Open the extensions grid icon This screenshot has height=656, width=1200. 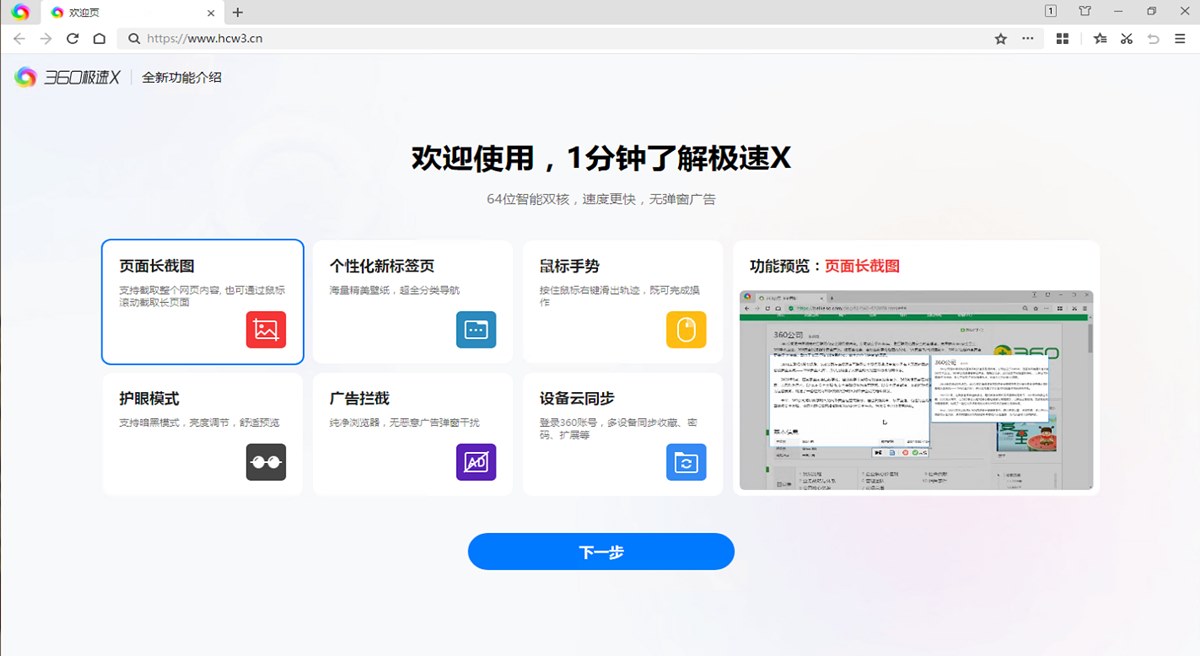1062,39
